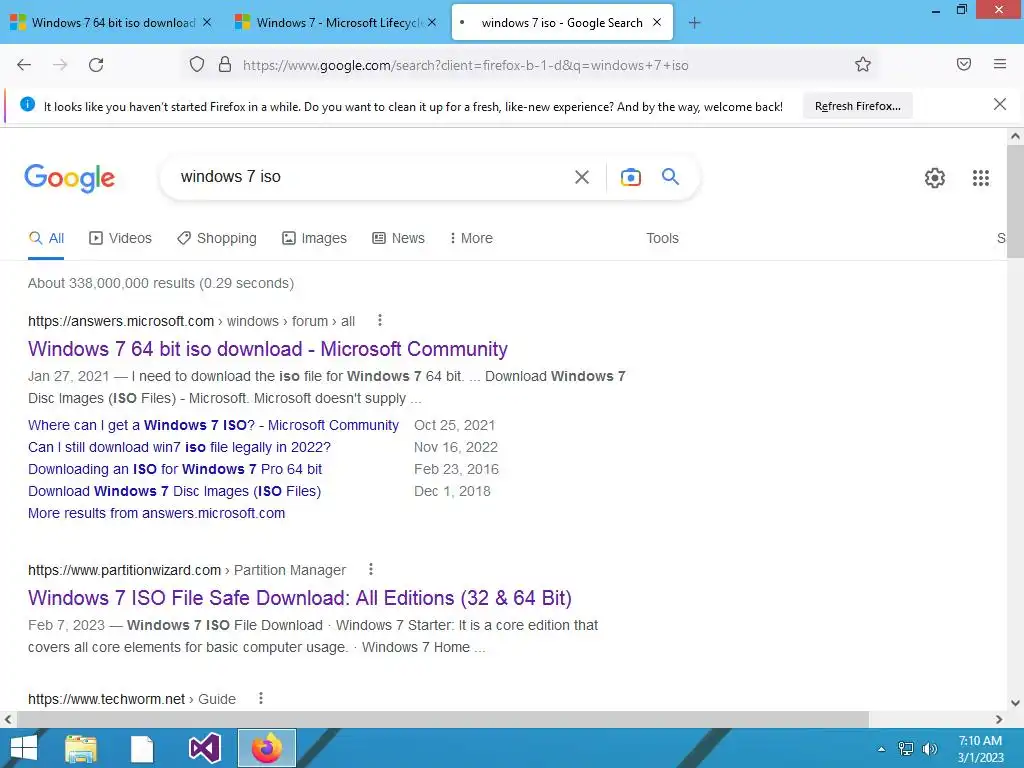Switch to Shopping results
This screenshot has width=1024, height=768.
tap(217, 238)
